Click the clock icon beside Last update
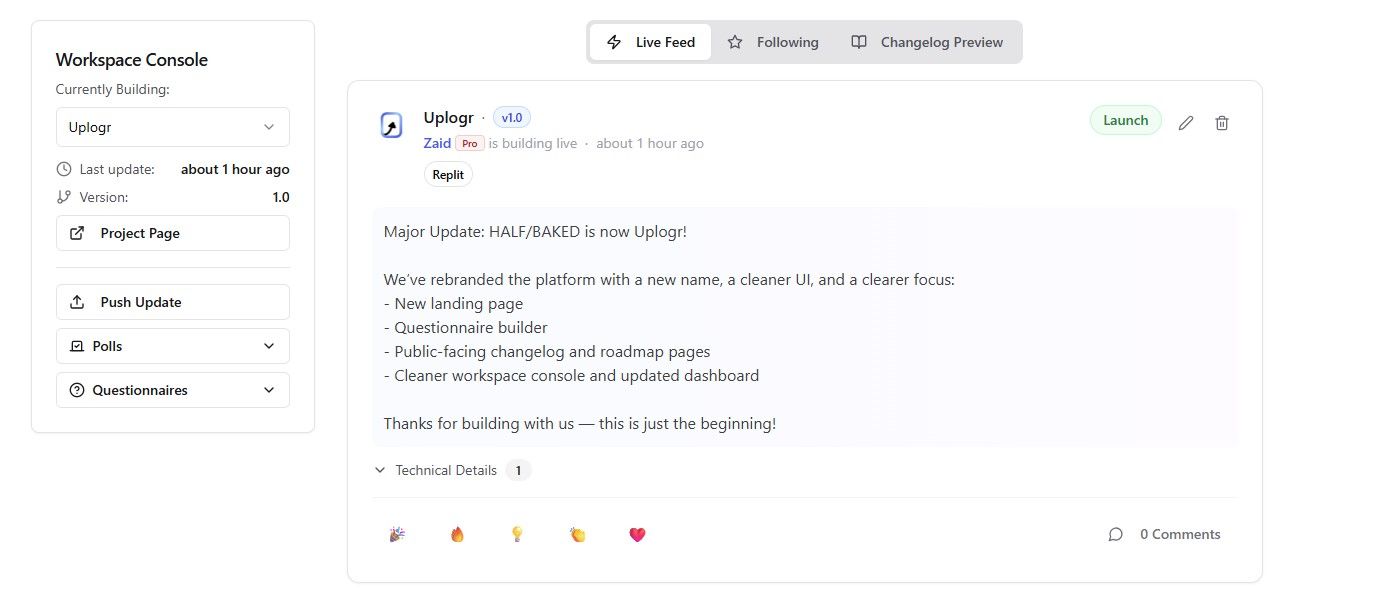Screen dimensions: 1390x591 pos(63,169)
